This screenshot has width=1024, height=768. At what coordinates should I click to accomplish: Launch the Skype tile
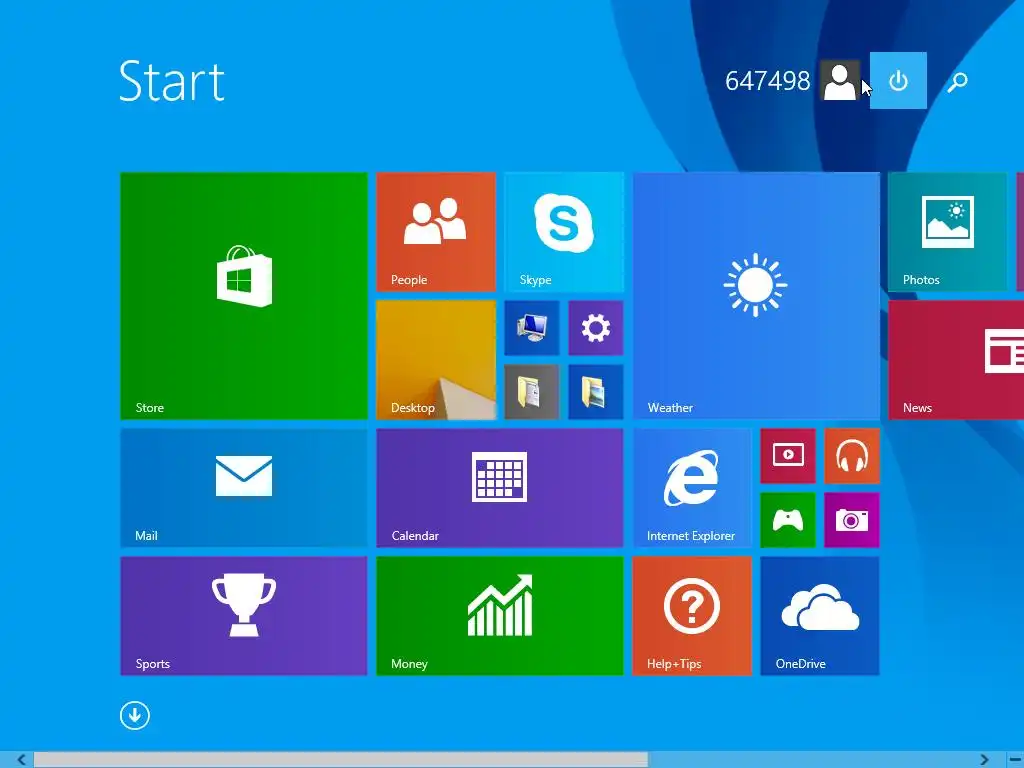point(564,231)
